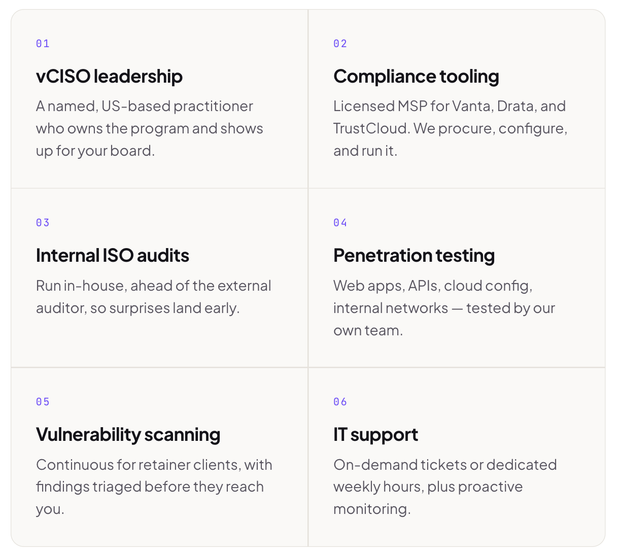
Task: Click 'TrustCloud. We procure, configure' line
Action: (450, 129)
